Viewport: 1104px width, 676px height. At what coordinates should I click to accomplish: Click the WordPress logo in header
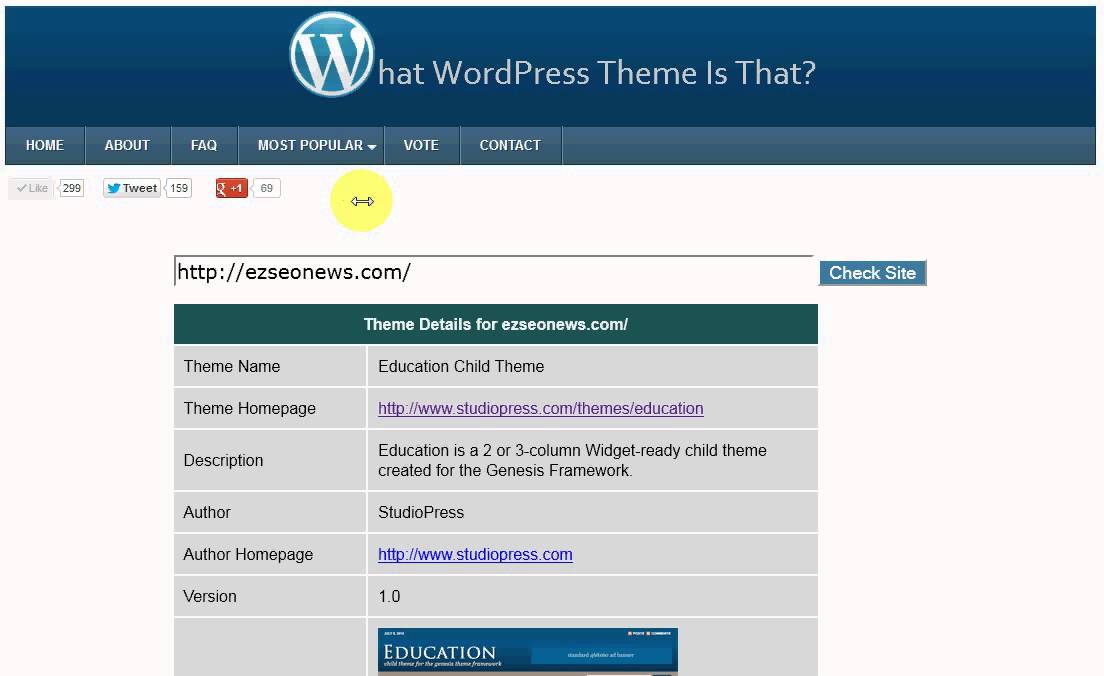point(332,54)
